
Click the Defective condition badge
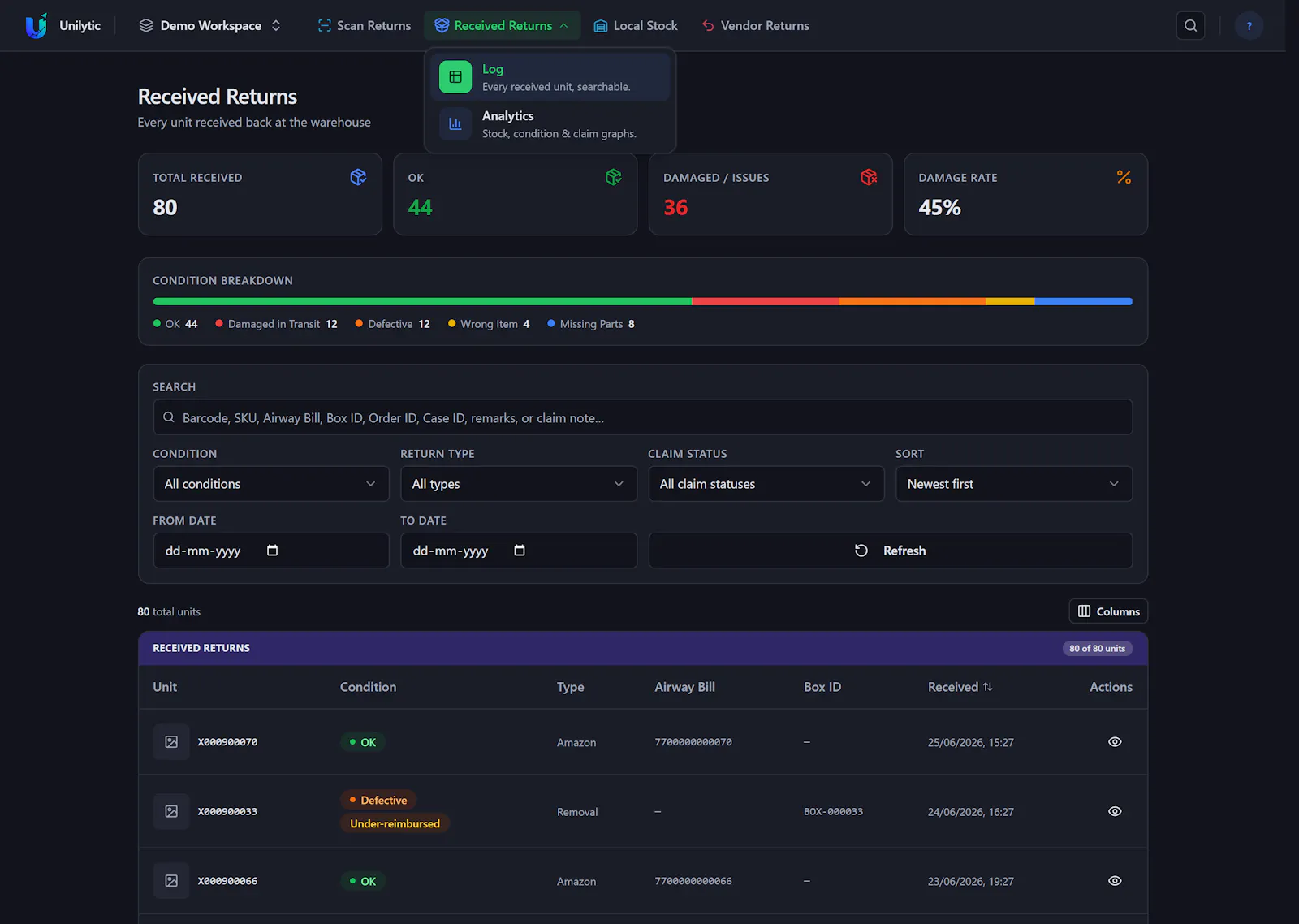(x=378, y=800)
